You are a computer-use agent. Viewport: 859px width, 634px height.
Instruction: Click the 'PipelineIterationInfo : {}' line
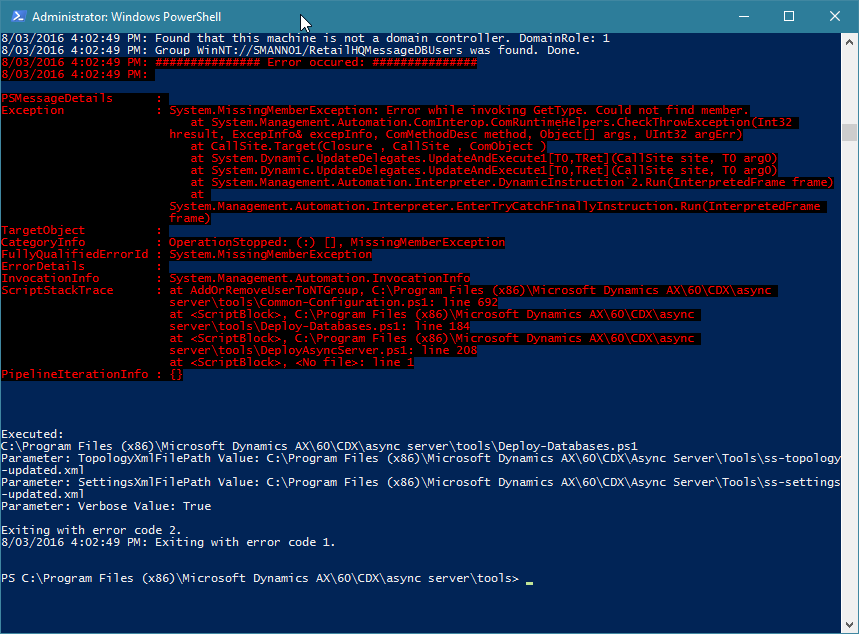[x=92, y=375]
